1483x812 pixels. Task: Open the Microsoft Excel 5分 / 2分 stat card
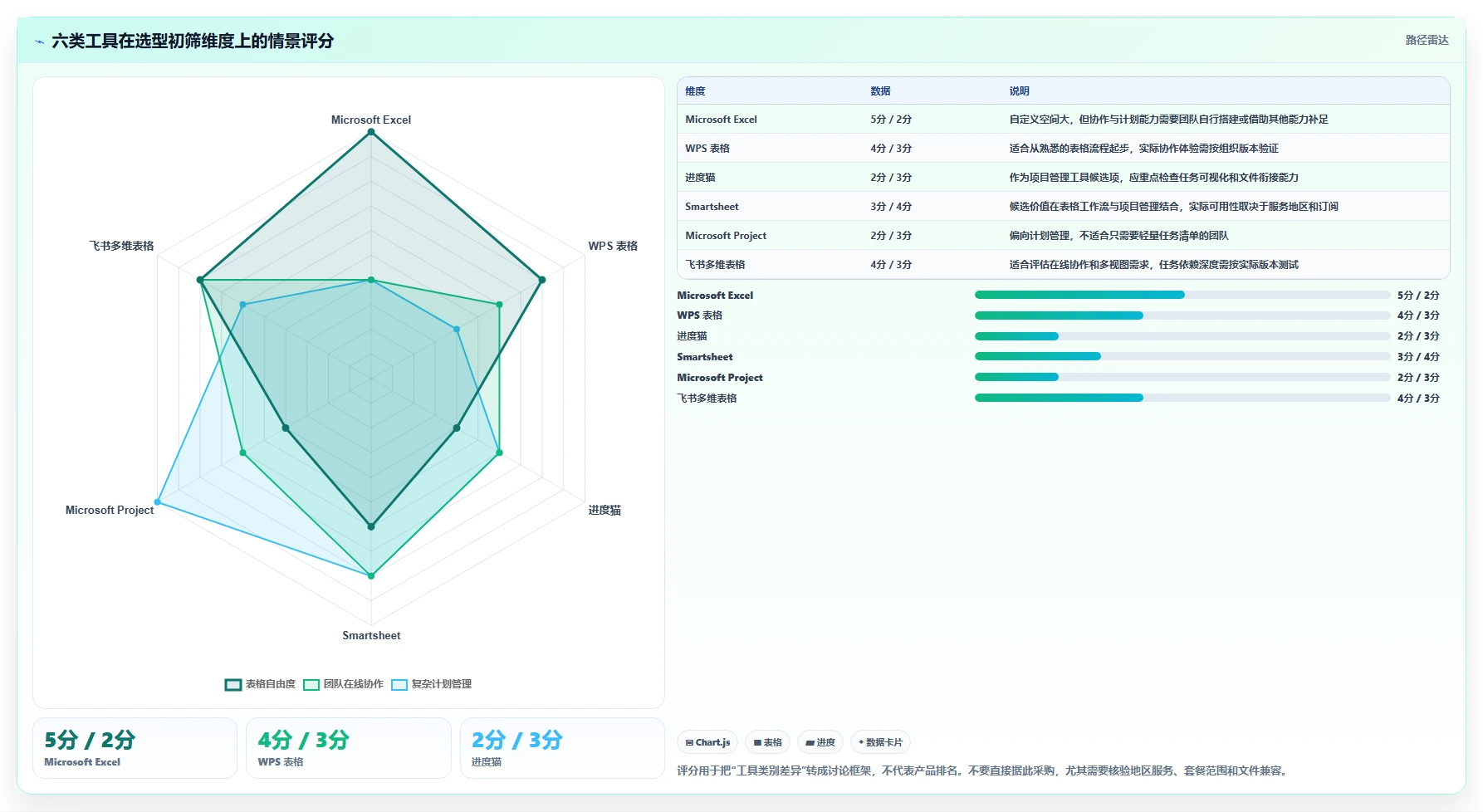point(135,748)
